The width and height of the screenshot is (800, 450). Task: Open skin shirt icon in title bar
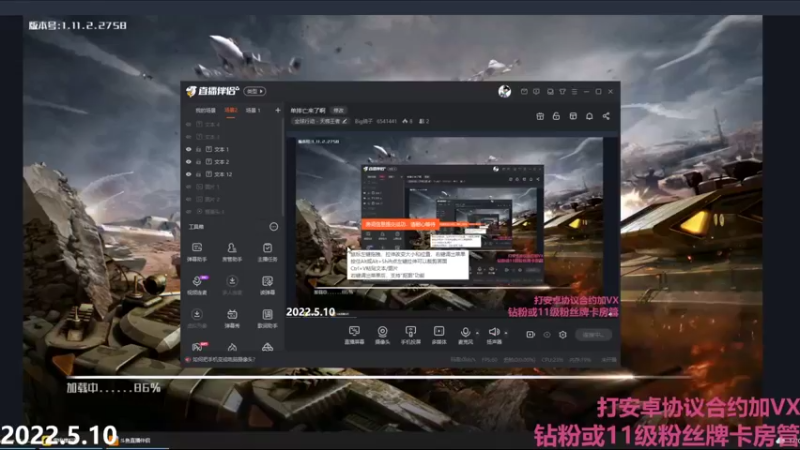pyautogui.click(x=562, y=92)
